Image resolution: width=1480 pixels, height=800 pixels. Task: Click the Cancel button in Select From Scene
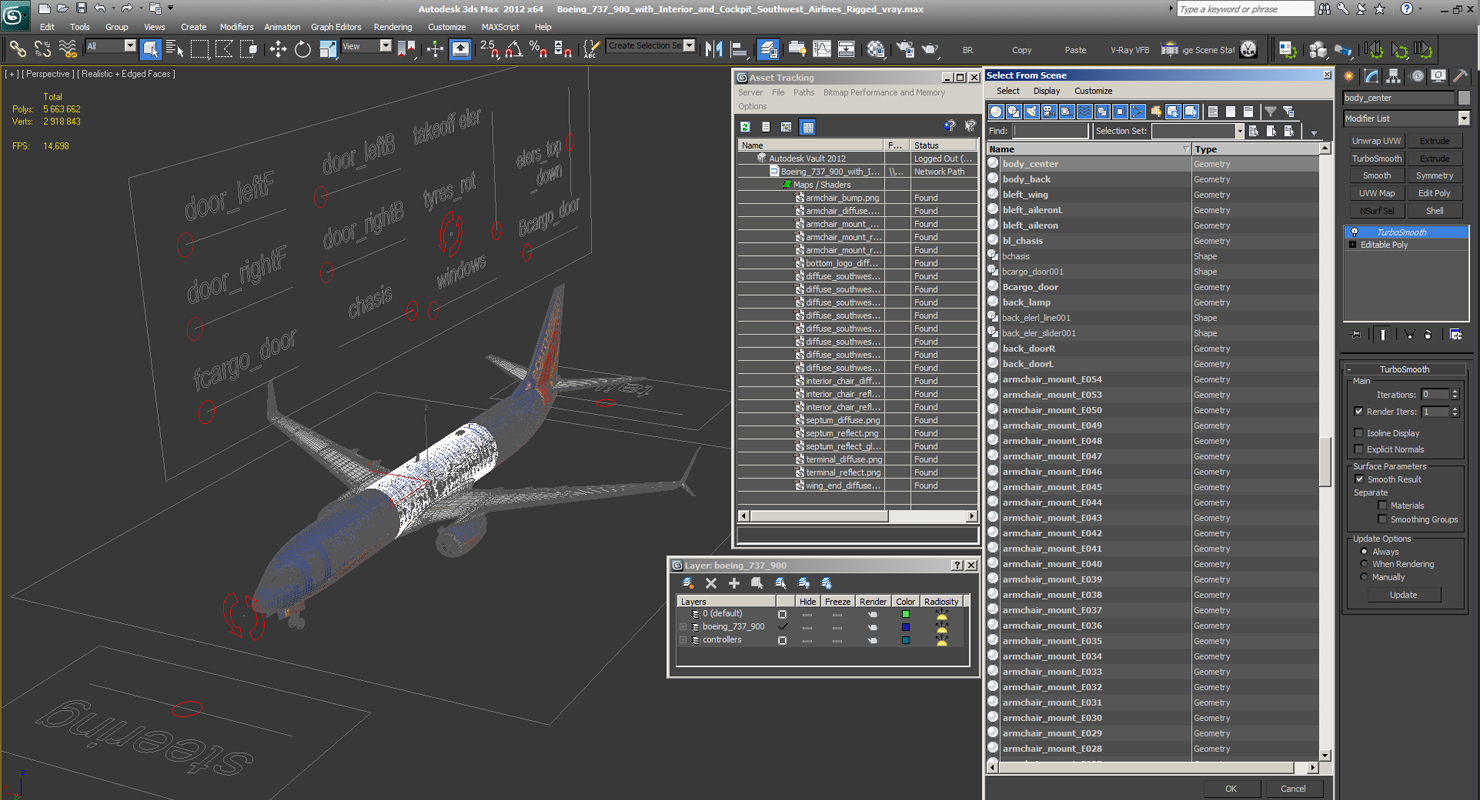tap(1293, 788)
